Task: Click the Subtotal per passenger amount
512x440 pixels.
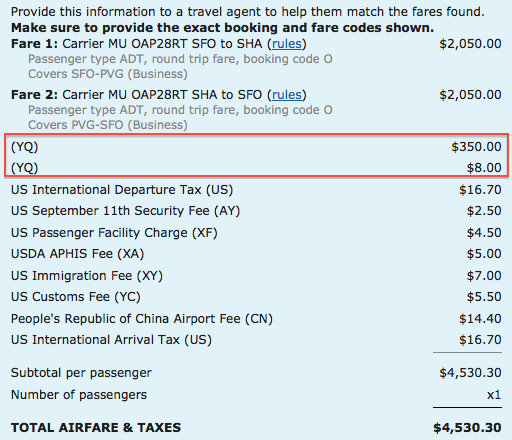Action: click(470, 373)
